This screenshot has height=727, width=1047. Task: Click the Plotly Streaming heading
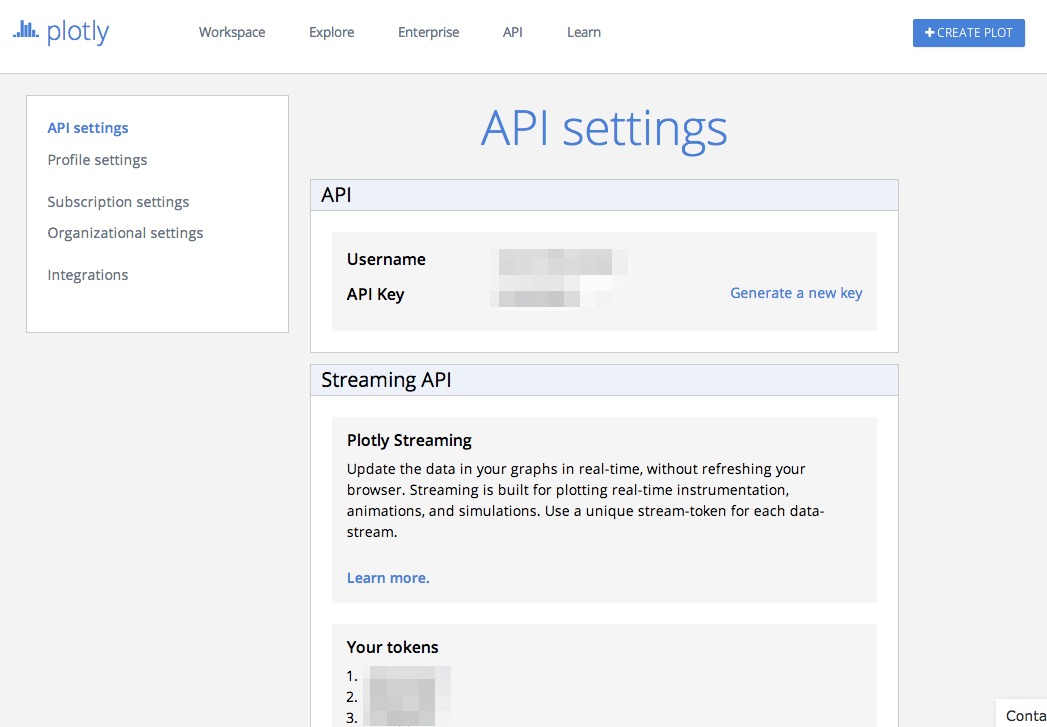(409, 441)
